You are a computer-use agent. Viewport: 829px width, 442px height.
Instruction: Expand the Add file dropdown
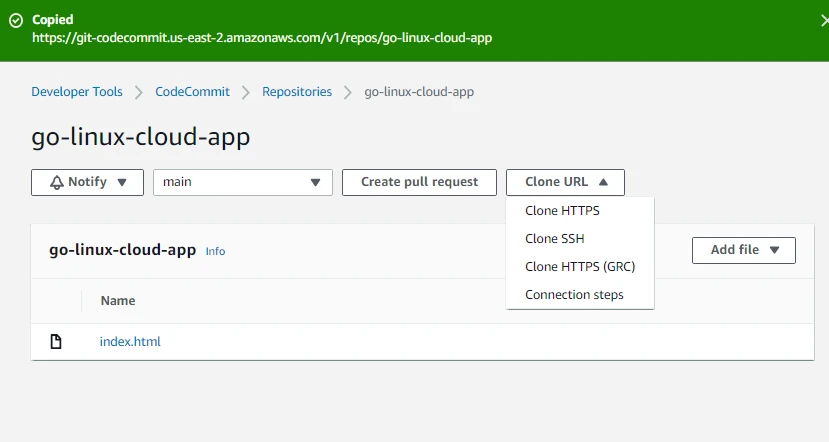[743, 250]
